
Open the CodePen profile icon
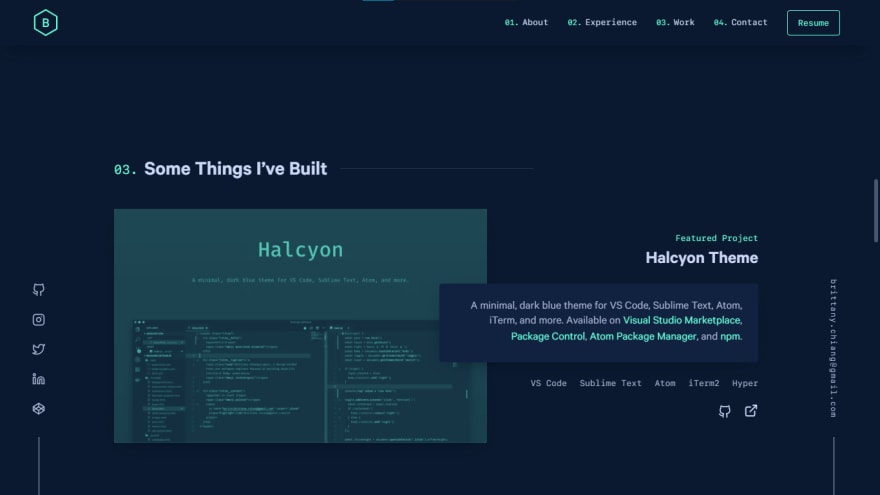click(x=39, y=409)
